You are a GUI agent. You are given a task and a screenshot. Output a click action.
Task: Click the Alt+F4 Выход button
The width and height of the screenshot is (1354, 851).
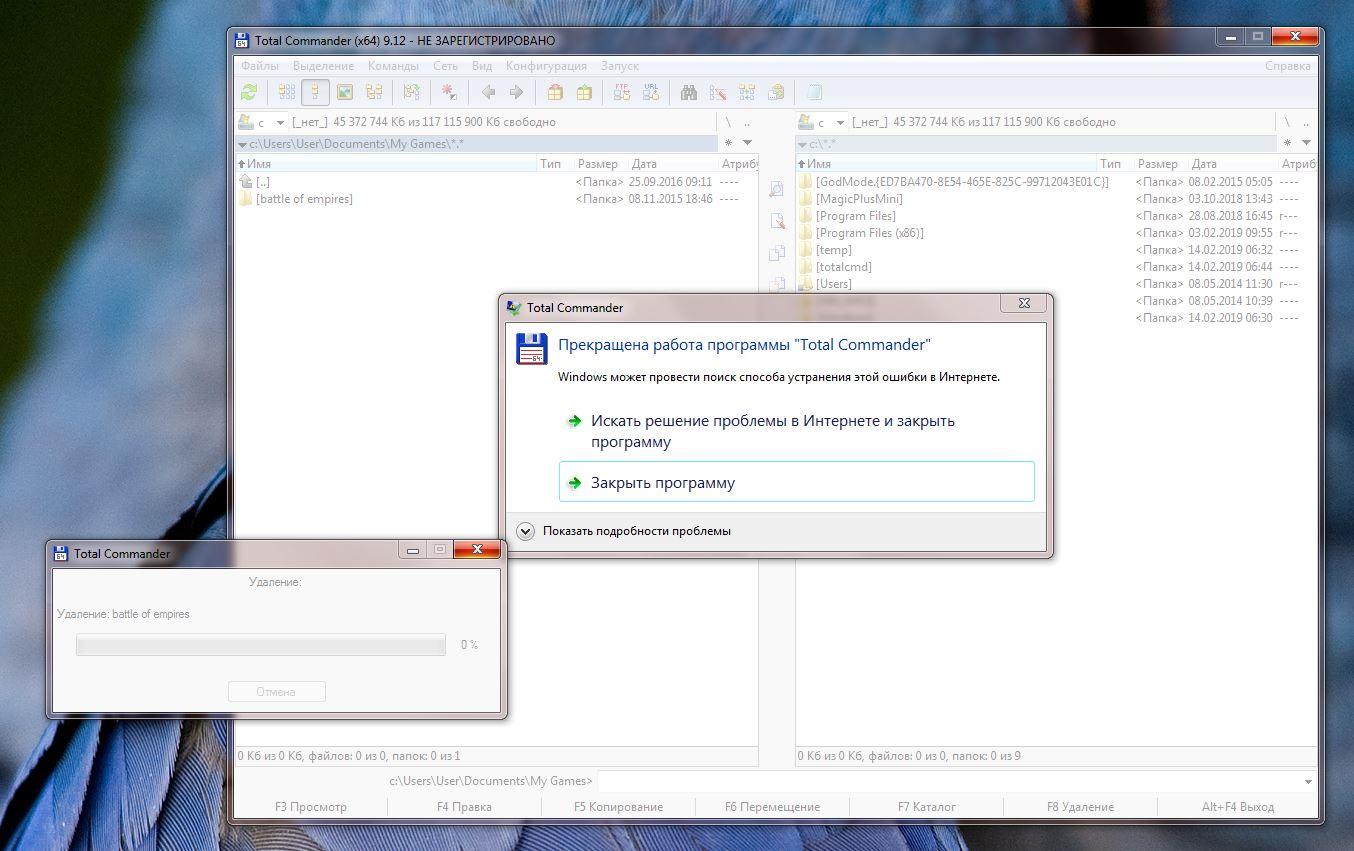pyautogui.click(x=1238, y=807)
